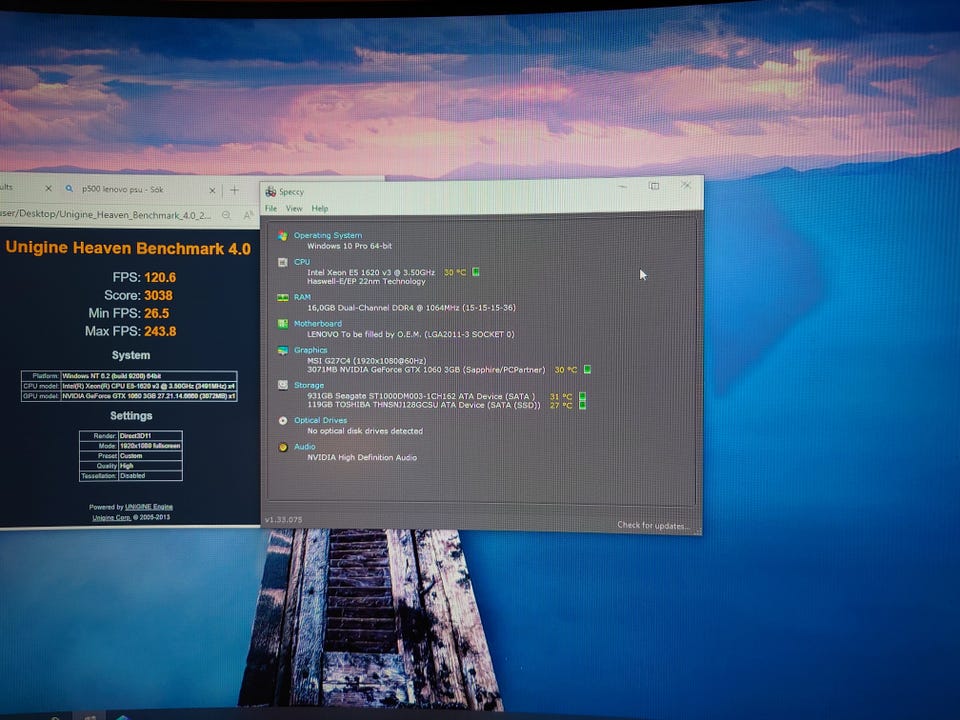Open the View menu in Speccy

coord(294,208)
